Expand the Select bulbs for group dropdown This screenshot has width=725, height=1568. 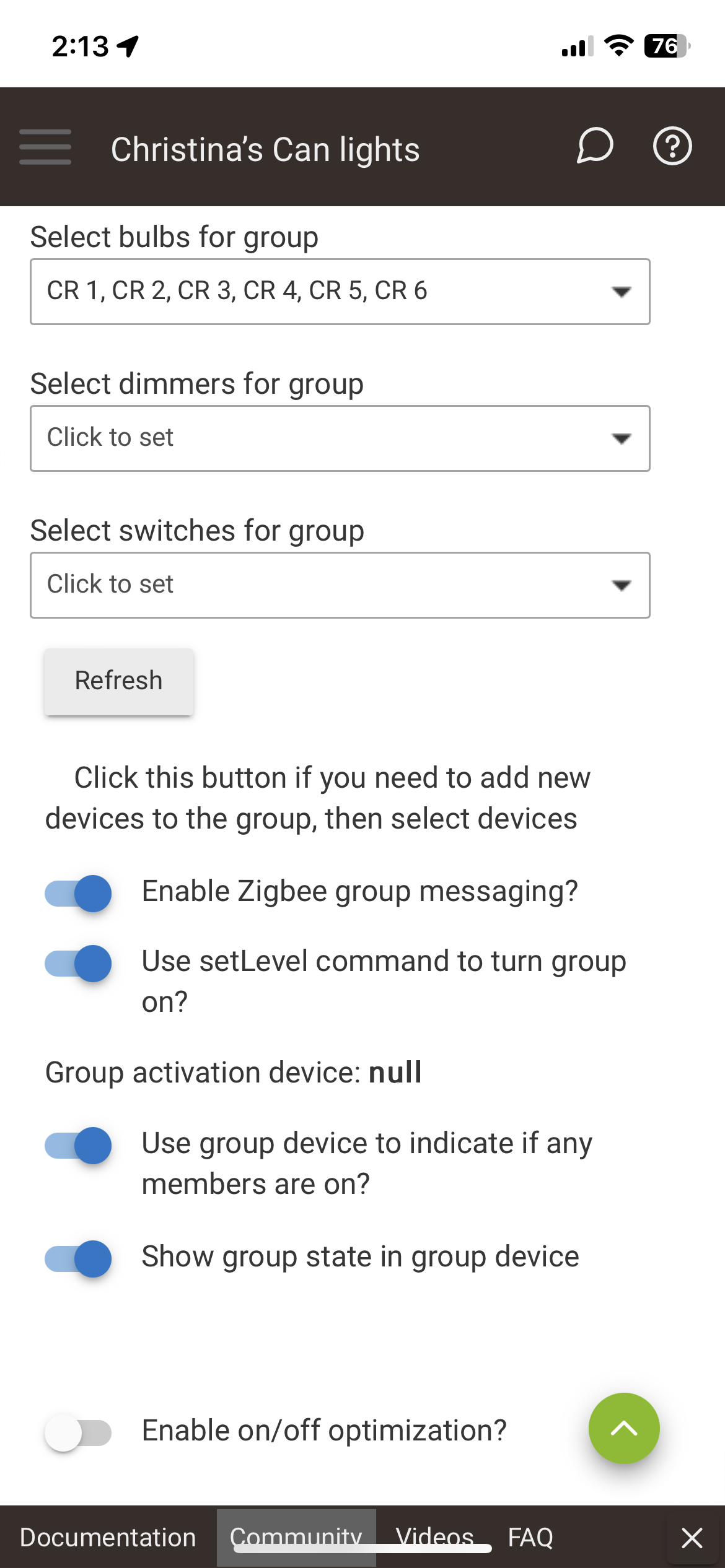[340, 292]
